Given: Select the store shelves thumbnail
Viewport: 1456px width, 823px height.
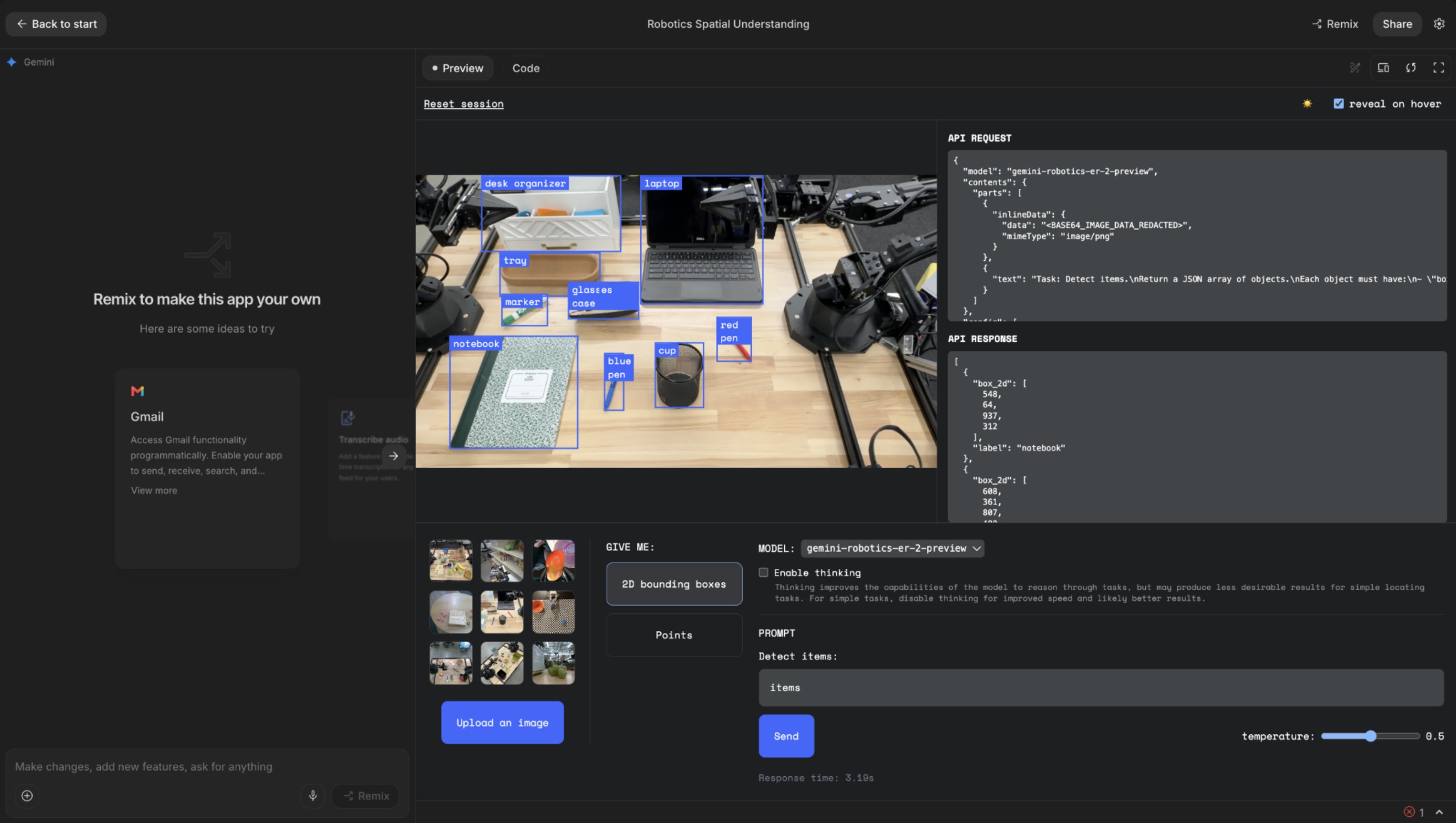Looking at the screenshot, I should click(502, 560).
